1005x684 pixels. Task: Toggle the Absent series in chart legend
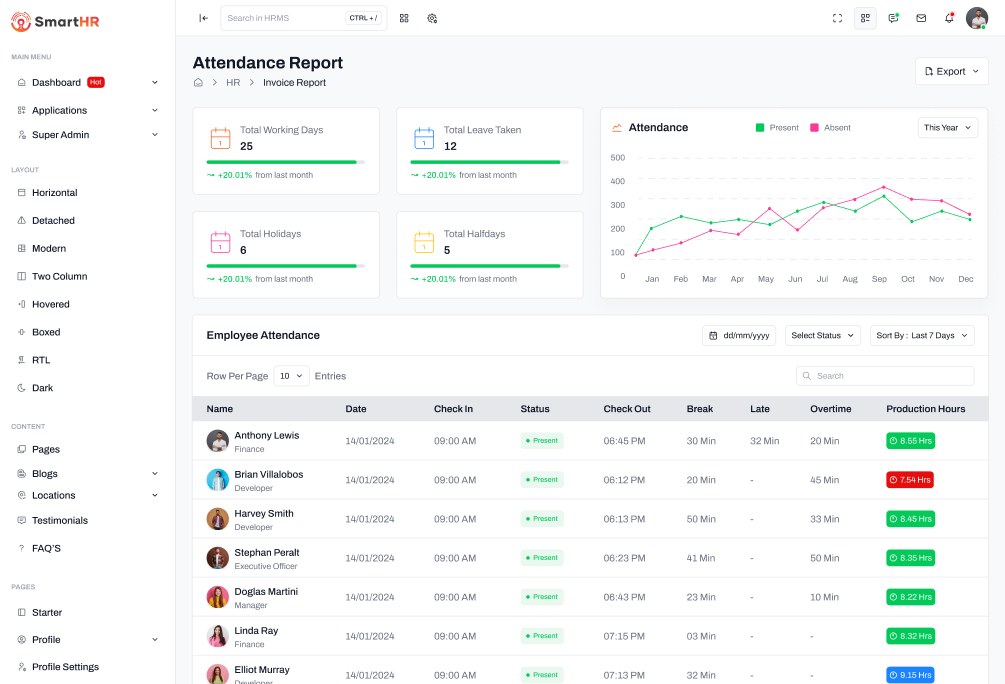click(x=830, y=128)
